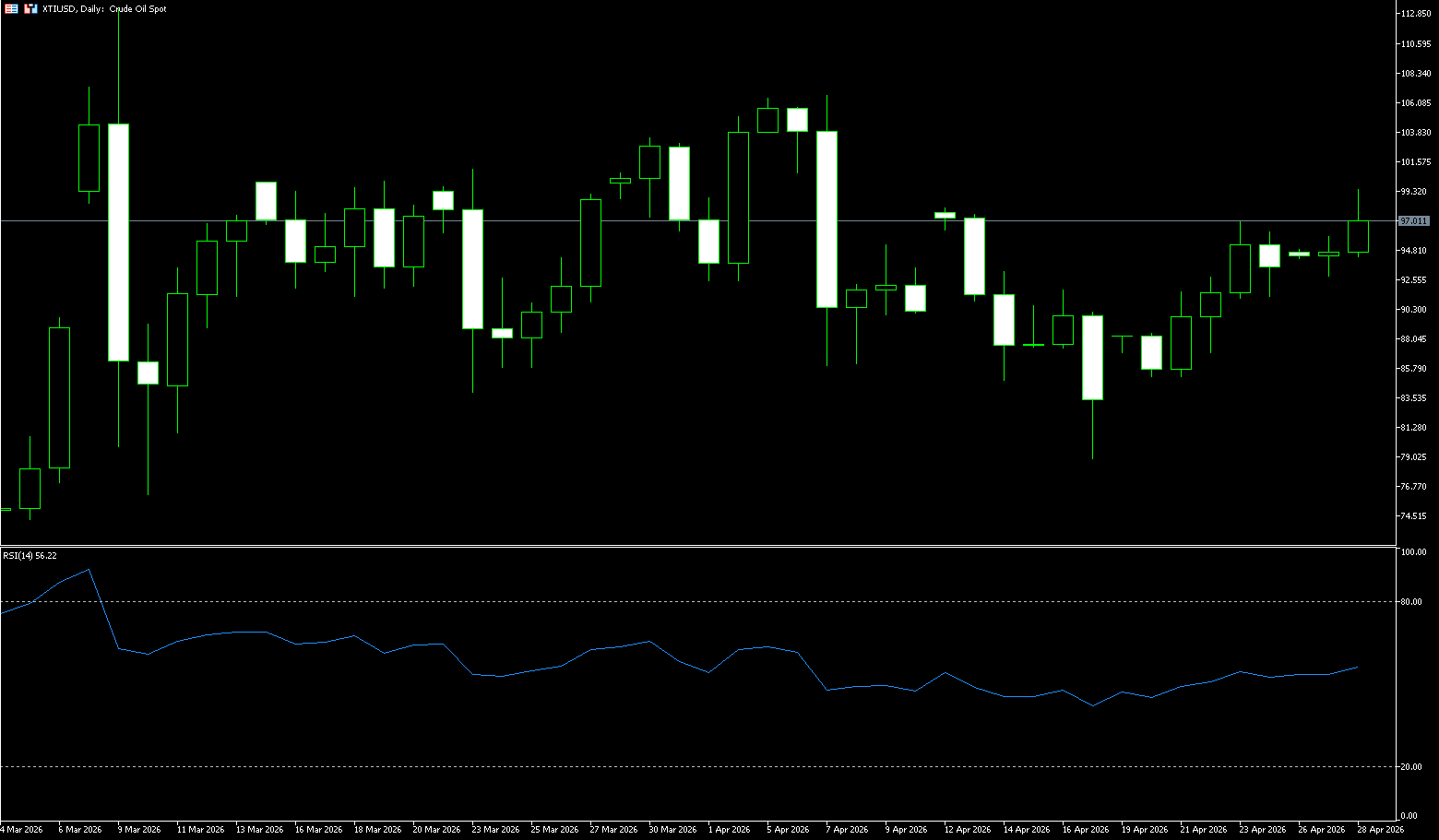
Task: Click the large white 7 Apr bearish candle
Action: (x=827, y=219)
